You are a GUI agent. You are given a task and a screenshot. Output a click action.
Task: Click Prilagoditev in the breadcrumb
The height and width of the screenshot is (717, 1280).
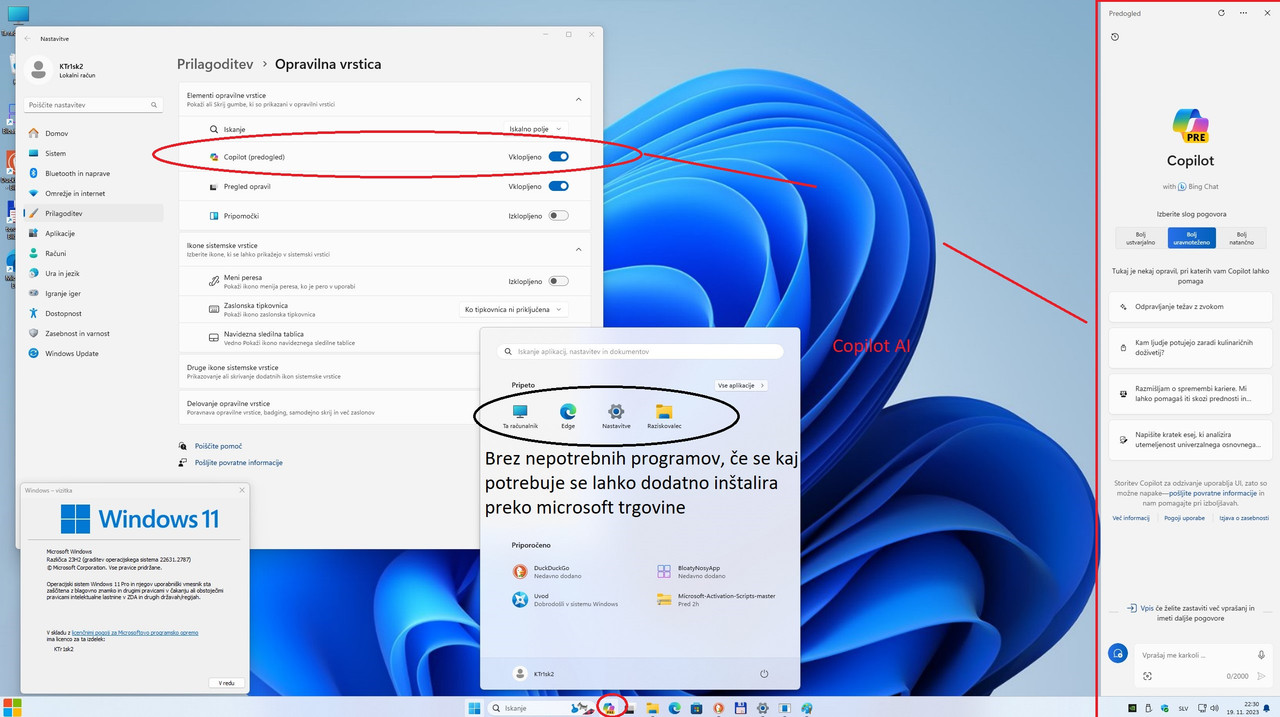(214, 64)
